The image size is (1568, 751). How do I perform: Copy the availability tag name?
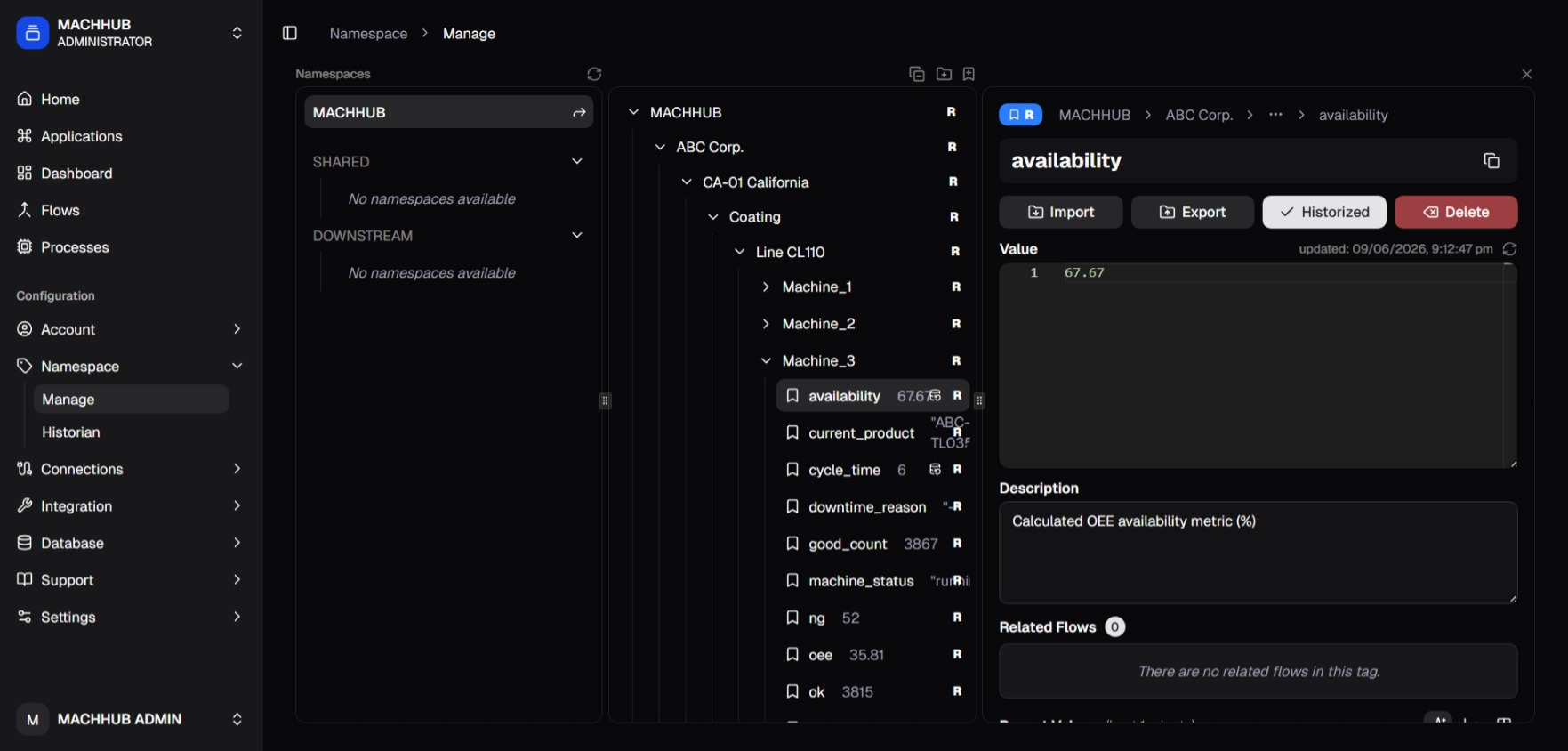coord(1492,160)
